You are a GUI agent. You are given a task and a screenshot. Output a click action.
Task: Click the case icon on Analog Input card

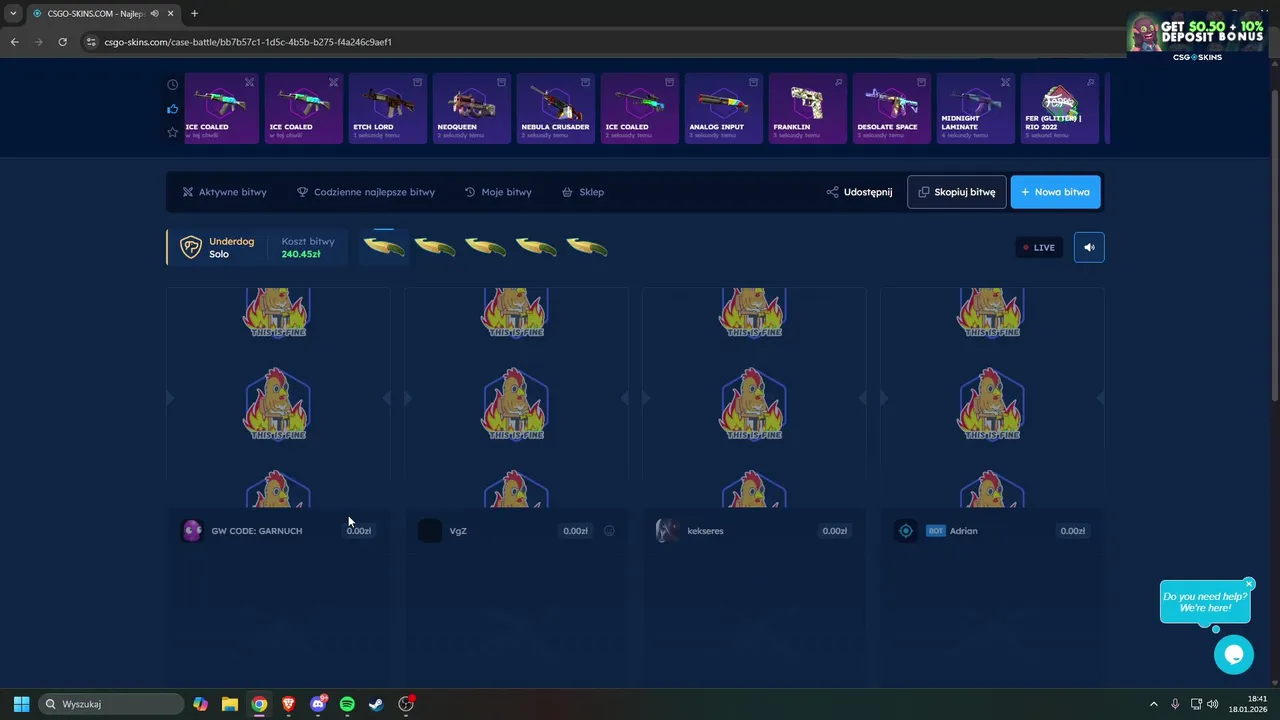click(754, 82)
